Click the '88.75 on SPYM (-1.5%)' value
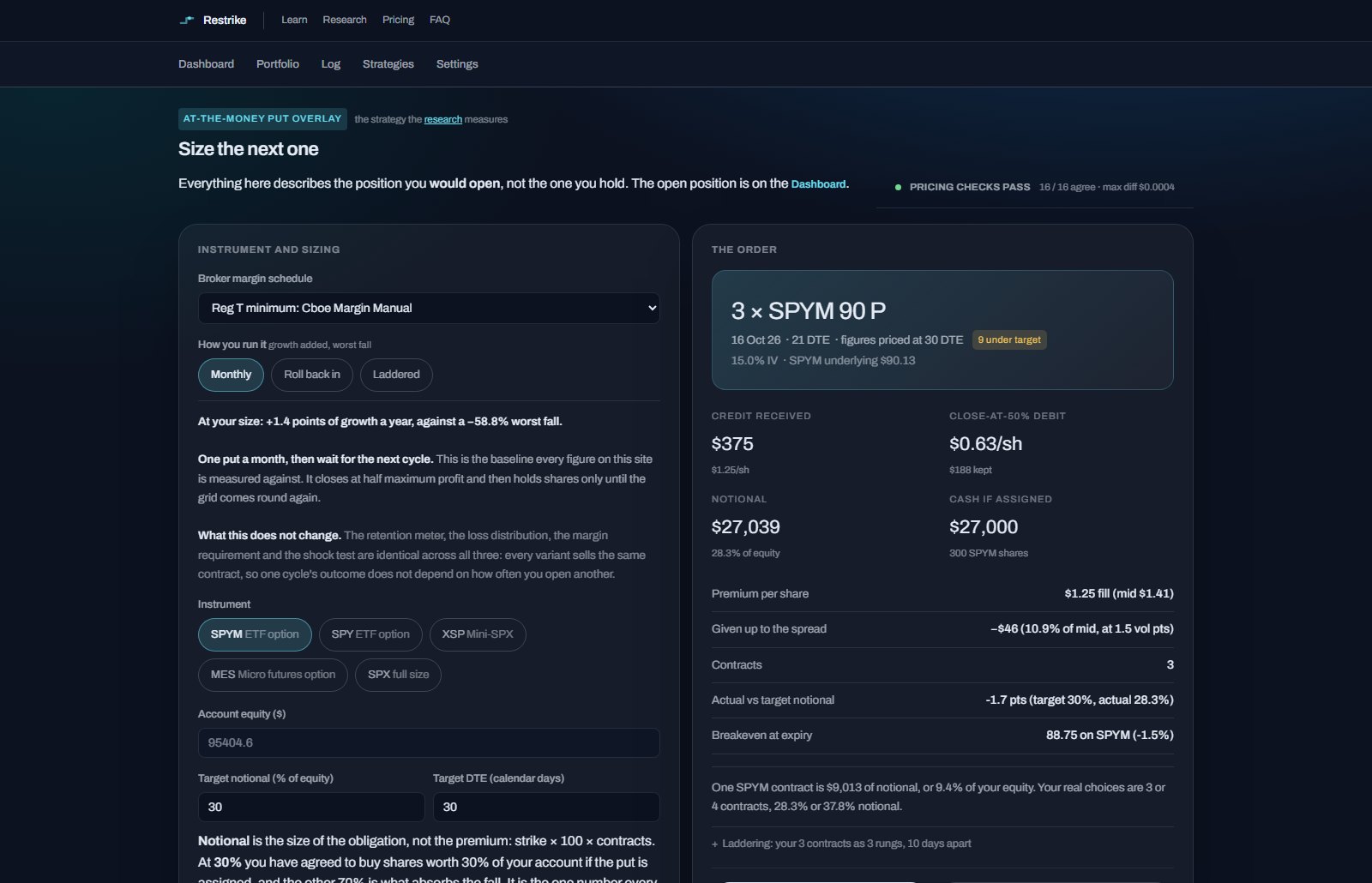The width and height of the screenshot is (1372, 883). [1110, 735]
